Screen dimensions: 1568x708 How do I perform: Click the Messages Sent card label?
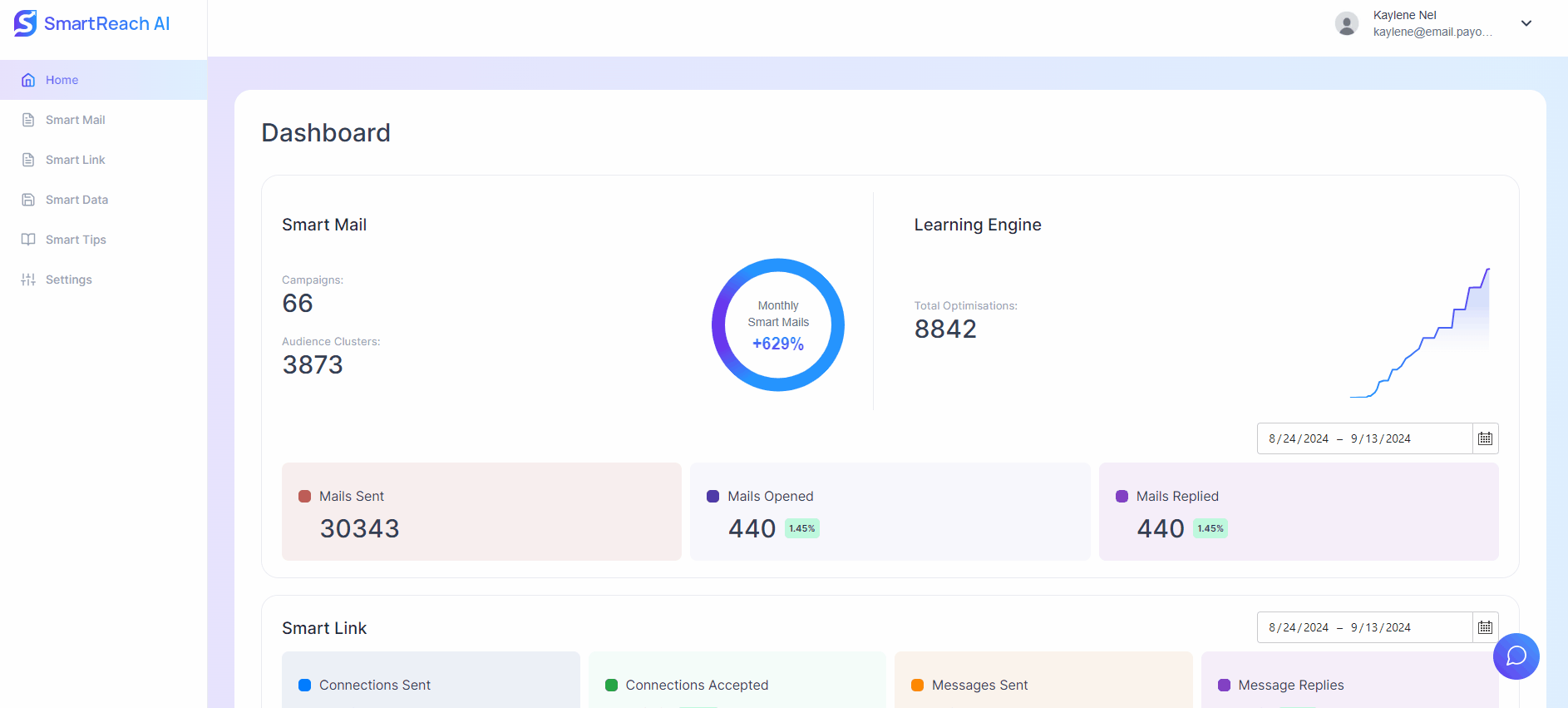980,685
